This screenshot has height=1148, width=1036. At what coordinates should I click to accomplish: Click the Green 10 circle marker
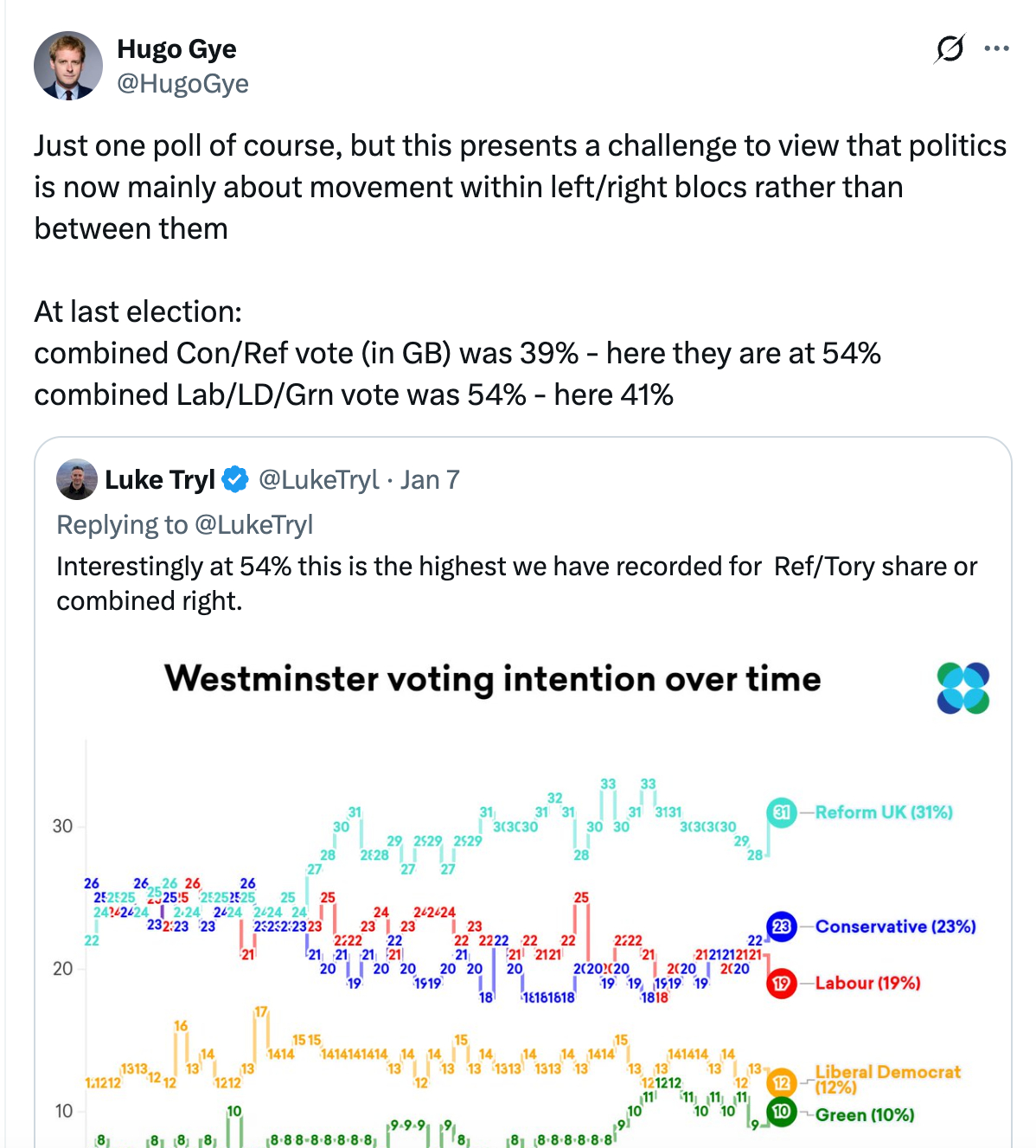(x=782, y=1112)
